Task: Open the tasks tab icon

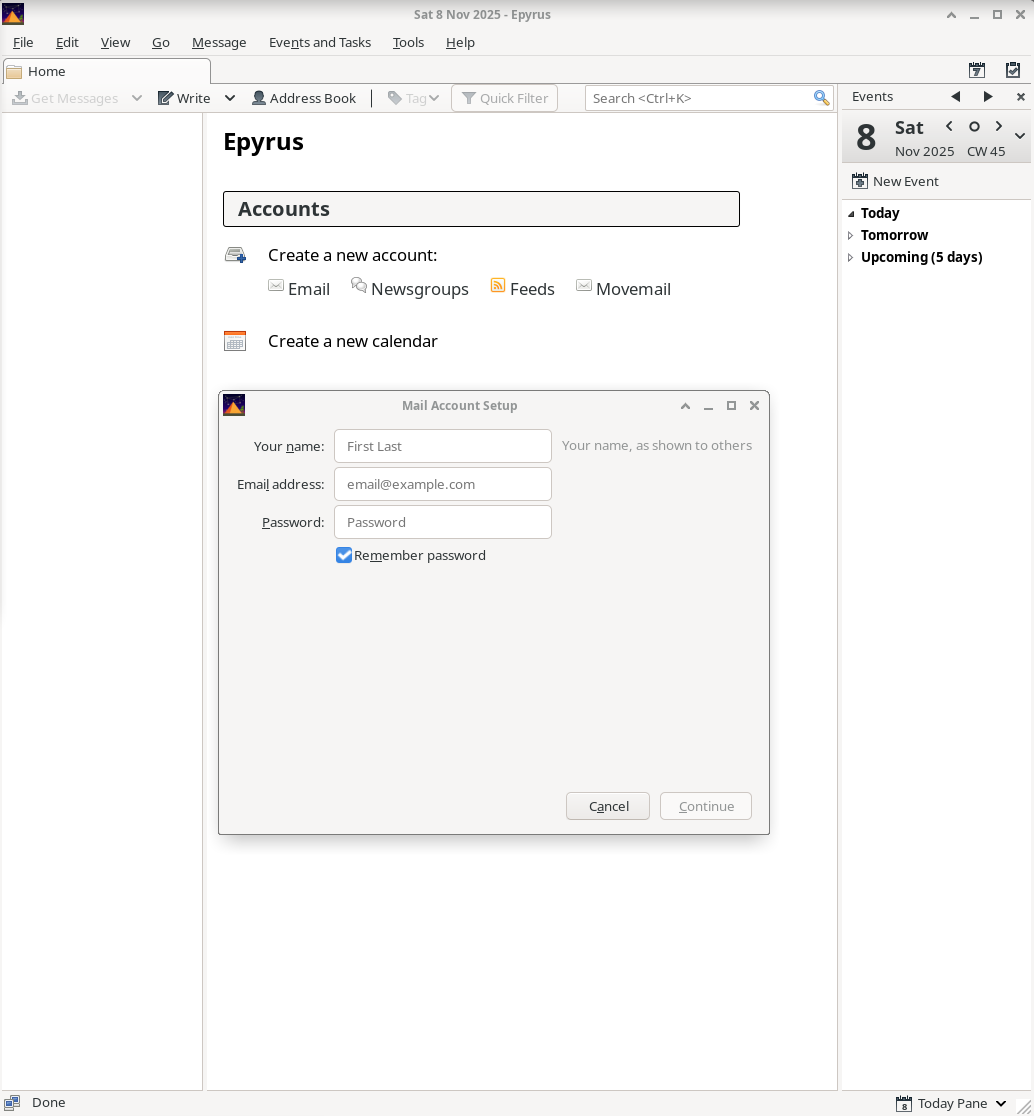Action: 1013,70
